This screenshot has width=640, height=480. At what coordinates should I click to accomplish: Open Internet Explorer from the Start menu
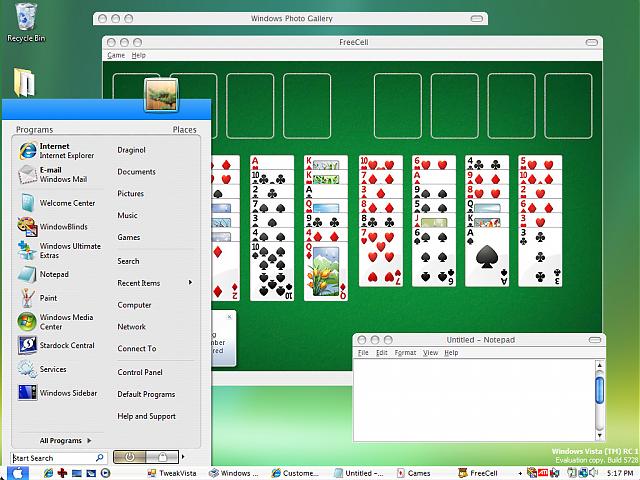point(57,151)
